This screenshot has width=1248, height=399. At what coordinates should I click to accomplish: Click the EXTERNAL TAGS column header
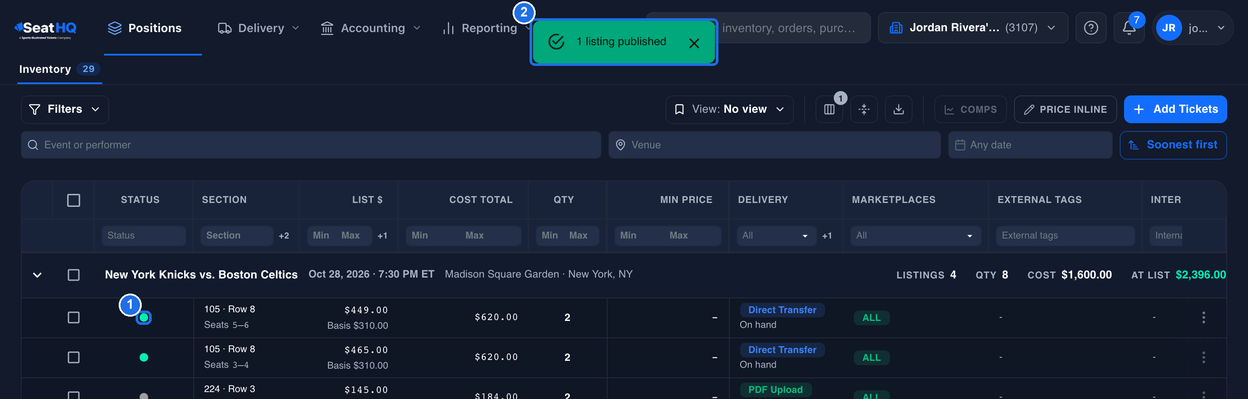(1040, 200)
